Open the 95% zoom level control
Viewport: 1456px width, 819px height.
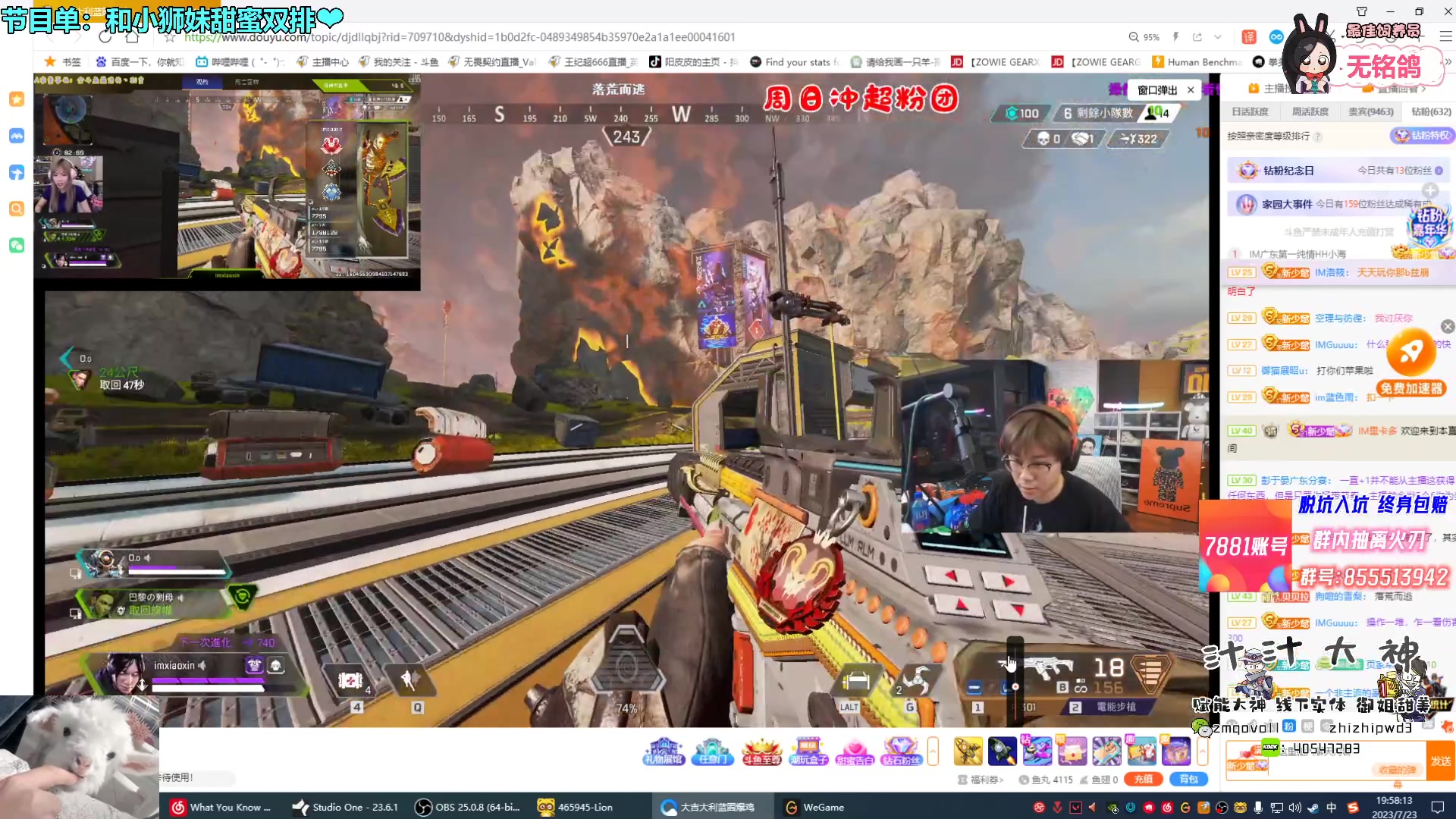[1144, 37]
